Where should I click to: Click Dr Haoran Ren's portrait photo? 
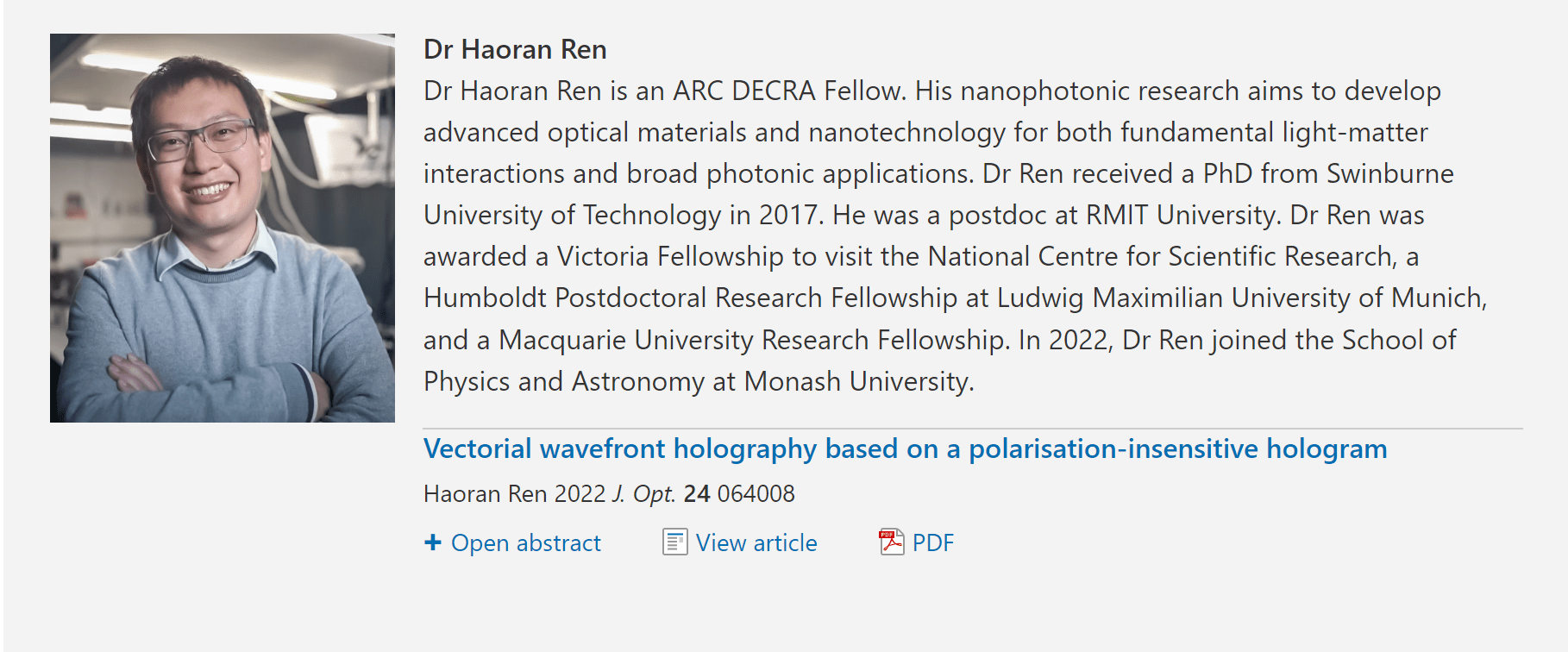click(223, 228)
